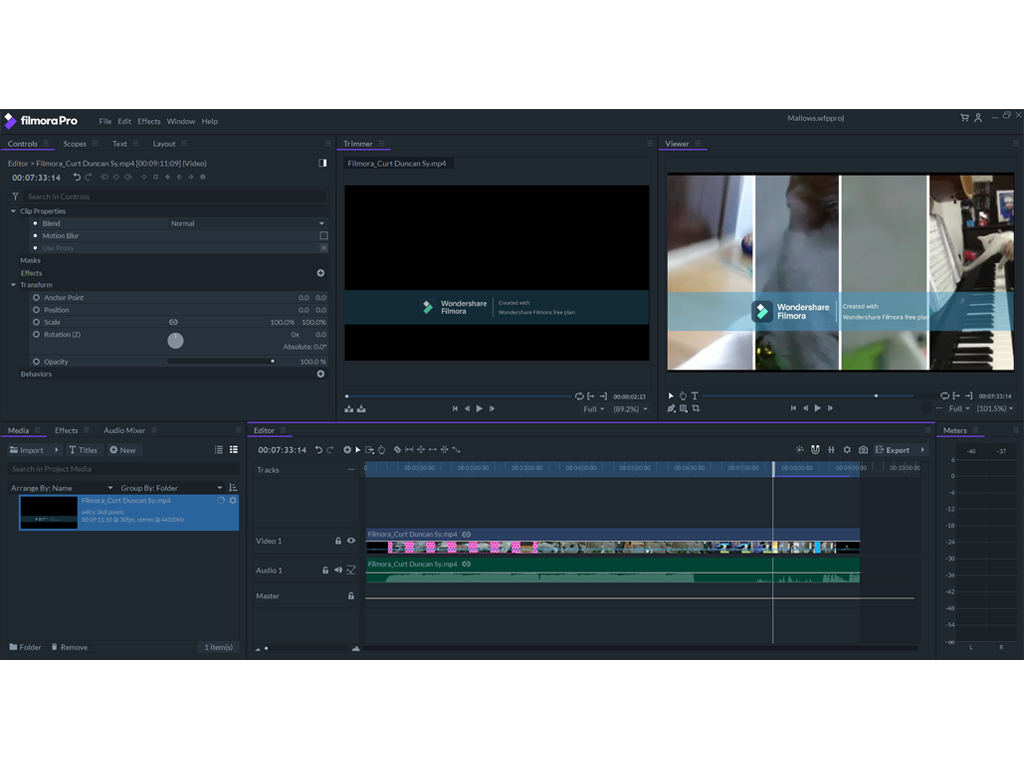Click the Trimmer overlay clip icon

click(x=362, y=409)
